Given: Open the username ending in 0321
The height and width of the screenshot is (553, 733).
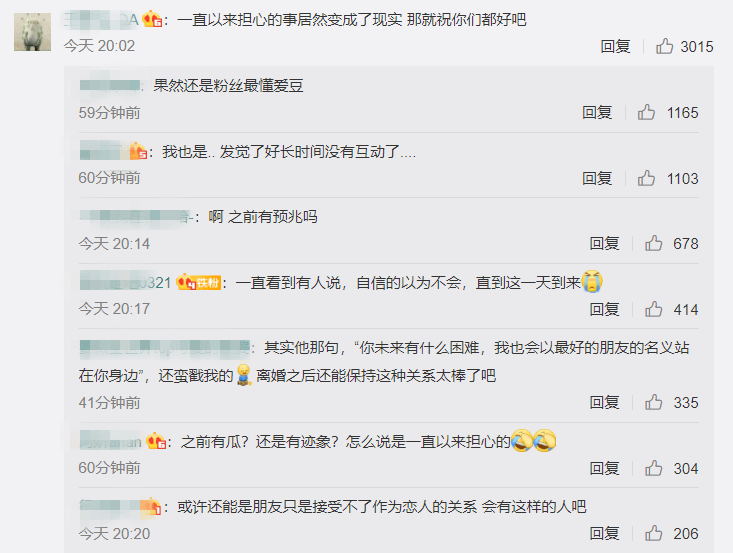Looking at the screenshot, I should [125, 282].
